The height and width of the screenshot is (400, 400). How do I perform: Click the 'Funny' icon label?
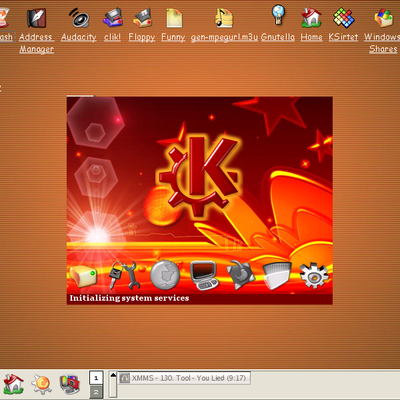173,37
